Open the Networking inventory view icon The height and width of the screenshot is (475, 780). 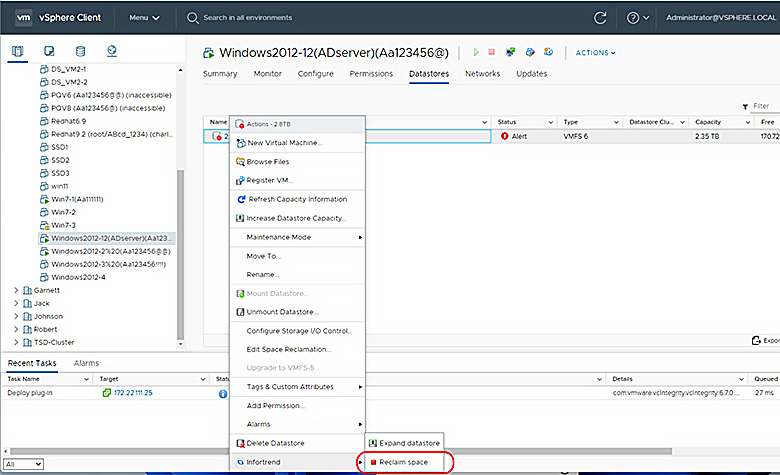point(112,51)
